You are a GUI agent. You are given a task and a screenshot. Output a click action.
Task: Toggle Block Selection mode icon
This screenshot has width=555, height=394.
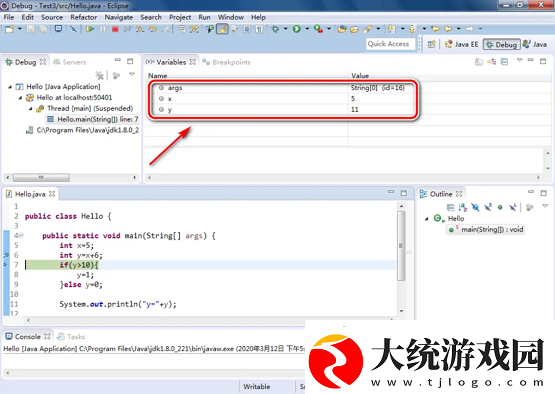point(247,29)
